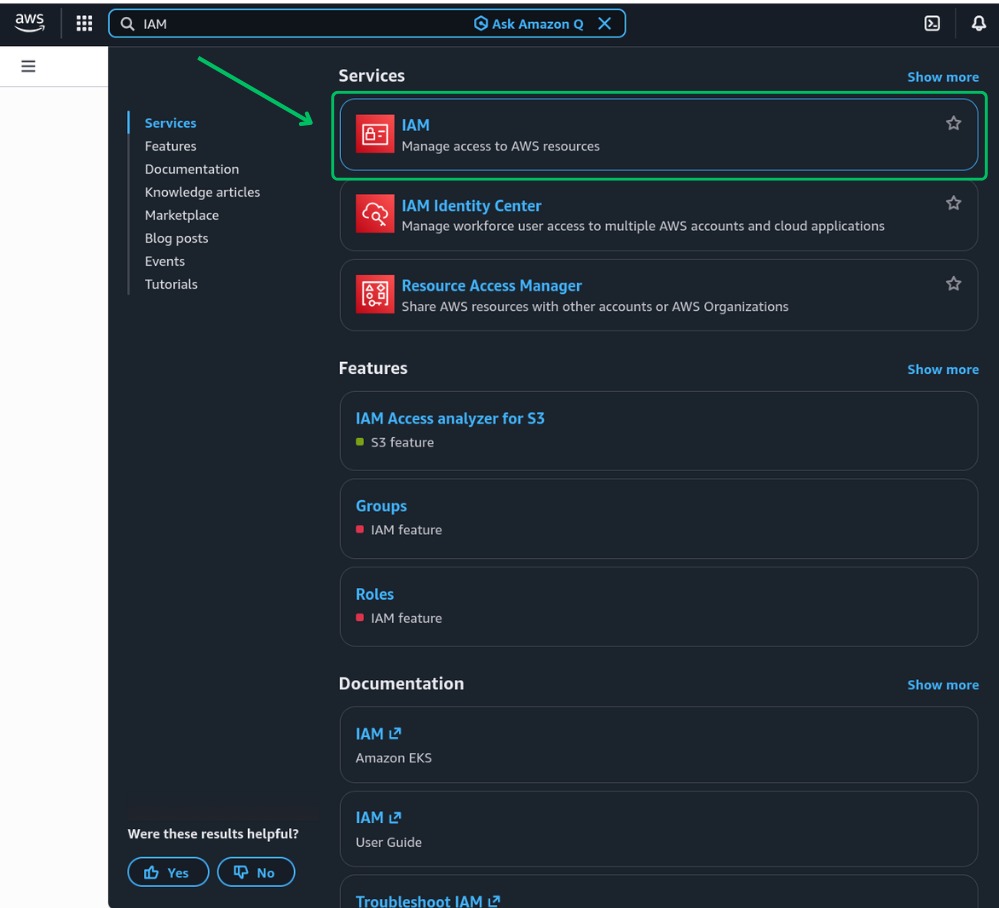Expand Features with Show more

point(942,370)
